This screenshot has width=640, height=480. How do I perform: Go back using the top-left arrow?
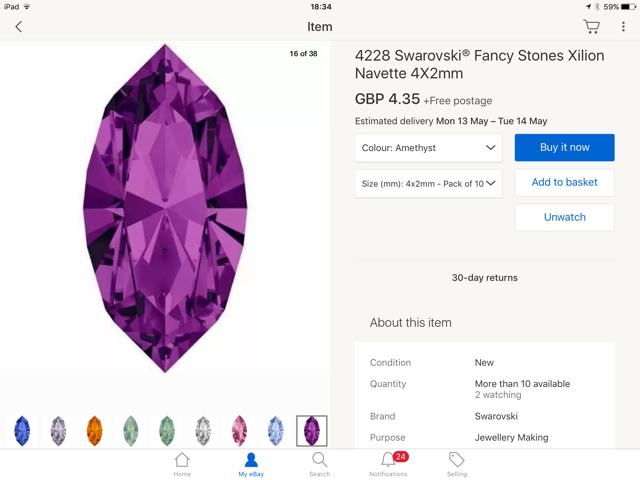[18, 27]
